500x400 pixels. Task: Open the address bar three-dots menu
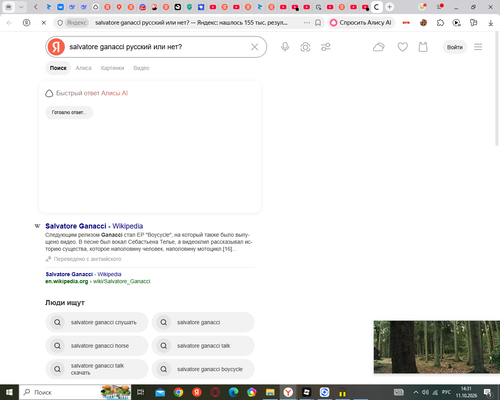pos(307,23)
